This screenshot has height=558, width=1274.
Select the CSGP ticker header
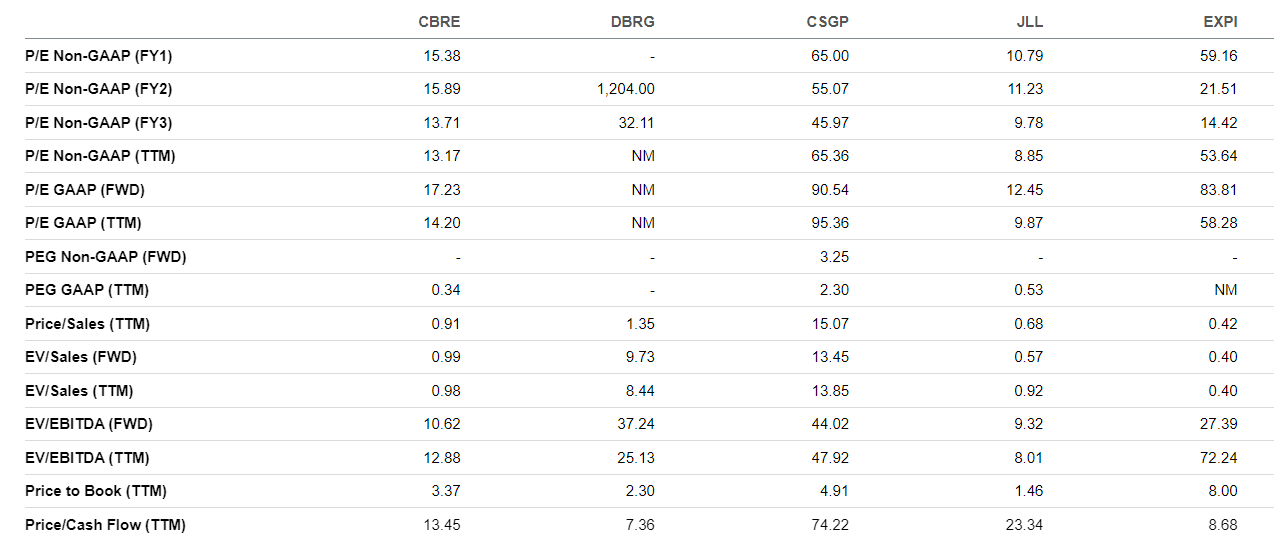pos(828,22)
